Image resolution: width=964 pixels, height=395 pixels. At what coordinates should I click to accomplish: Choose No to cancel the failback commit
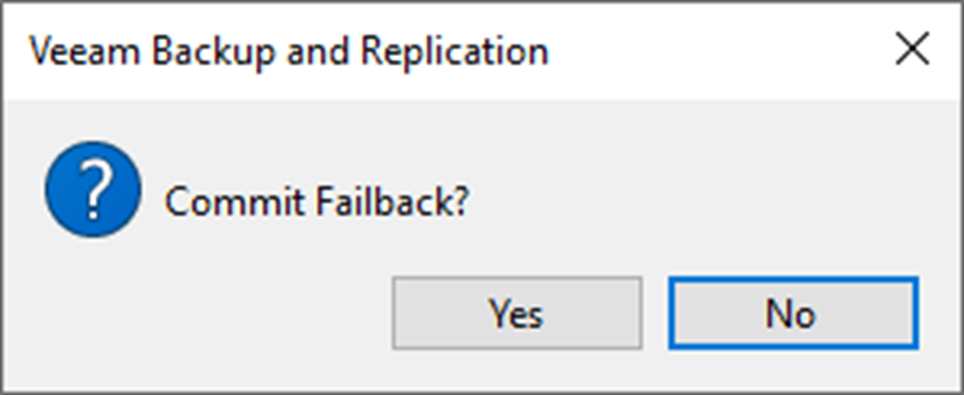[793, 313]
